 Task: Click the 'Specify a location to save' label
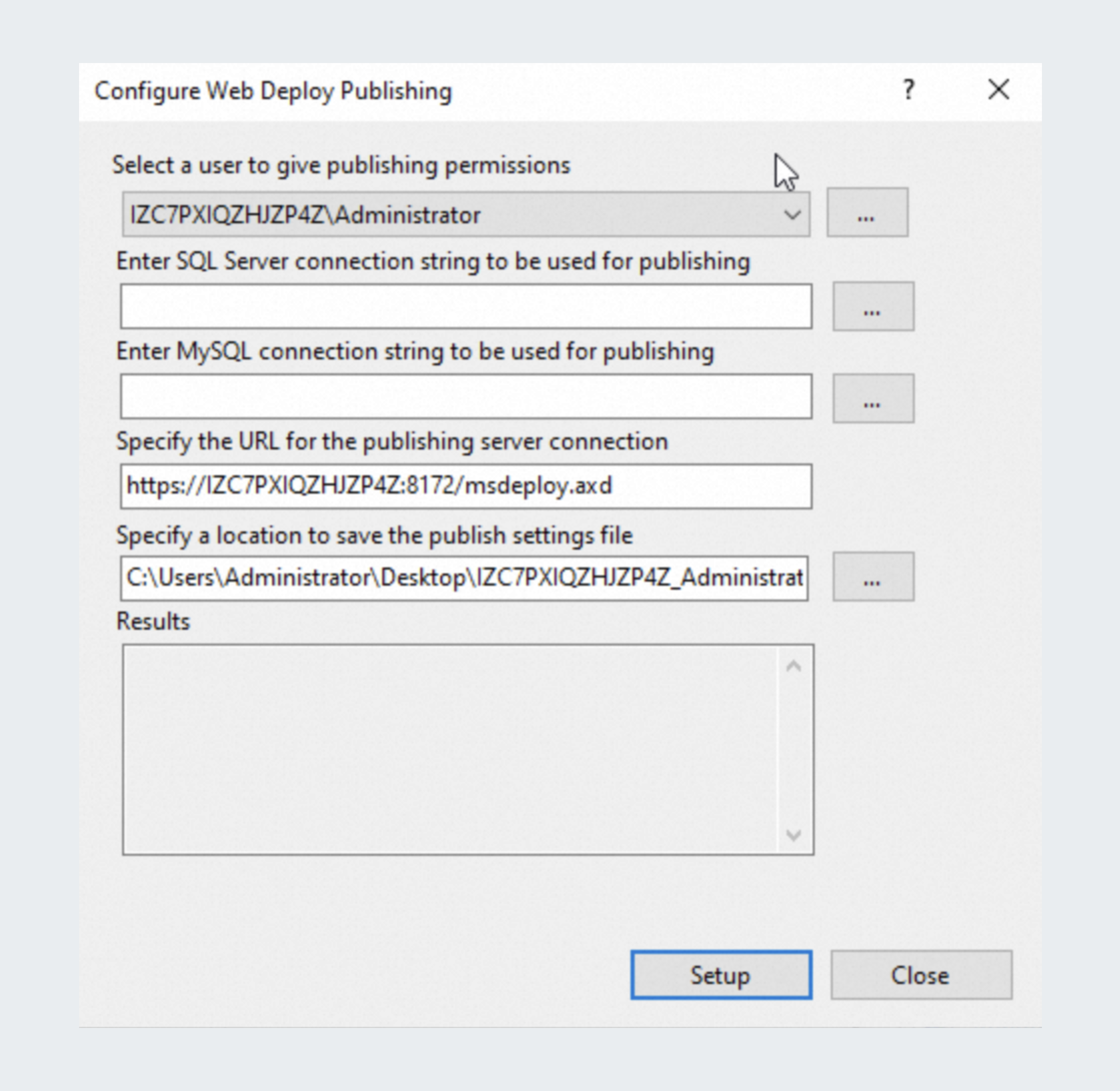point(375,536)
